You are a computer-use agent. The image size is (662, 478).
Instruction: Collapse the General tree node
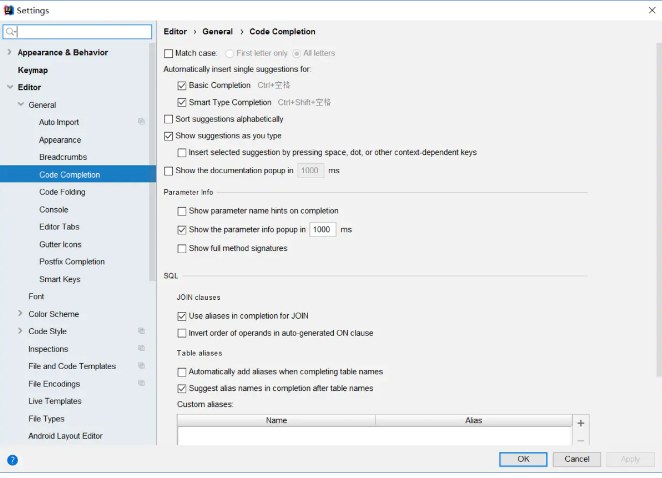(21, 104)
